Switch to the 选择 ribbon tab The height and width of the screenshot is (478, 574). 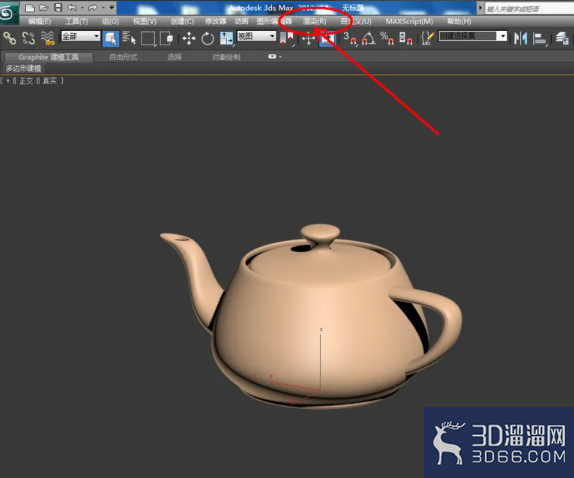point(175,57)
